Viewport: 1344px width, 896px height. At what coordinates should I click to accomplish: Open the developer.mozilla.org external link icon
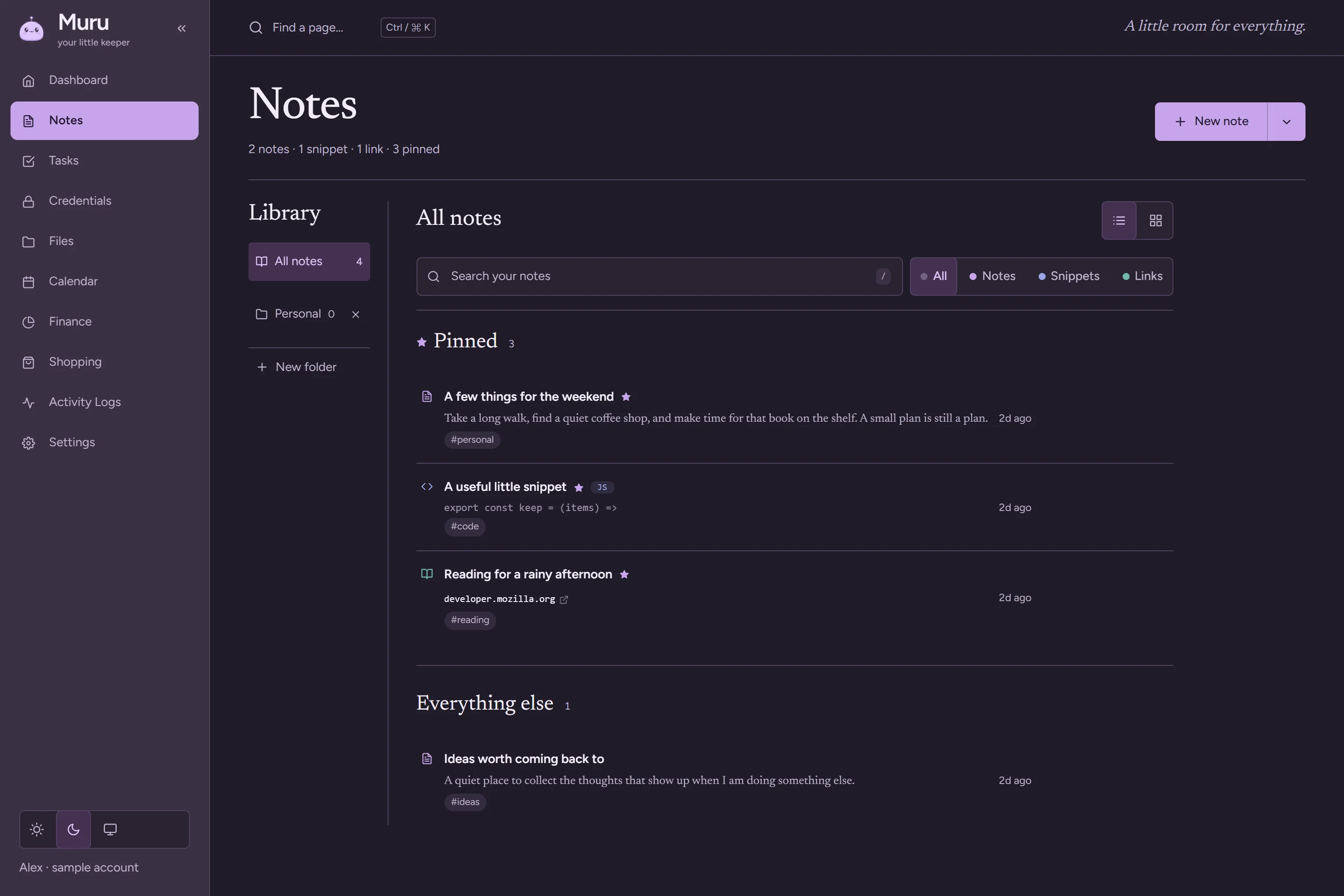564,599
